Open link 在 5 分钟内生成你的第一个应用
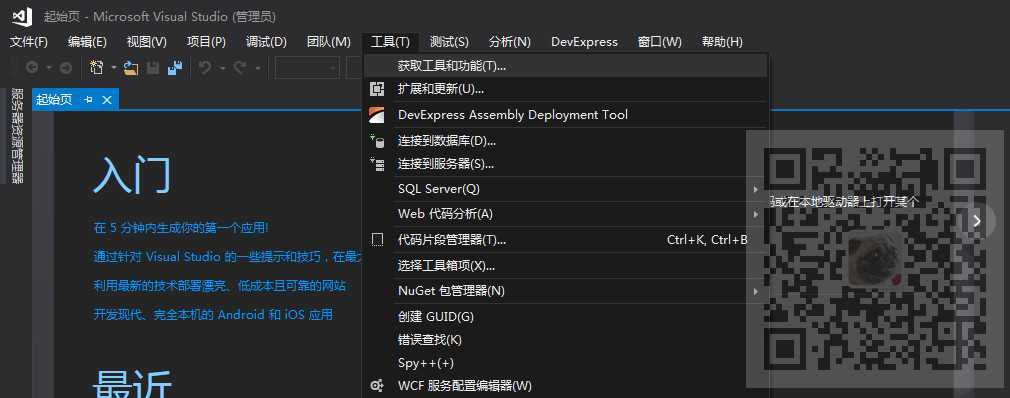This screenshot has width=1010, height=398. pyautogui.click(x=181, y=228)
